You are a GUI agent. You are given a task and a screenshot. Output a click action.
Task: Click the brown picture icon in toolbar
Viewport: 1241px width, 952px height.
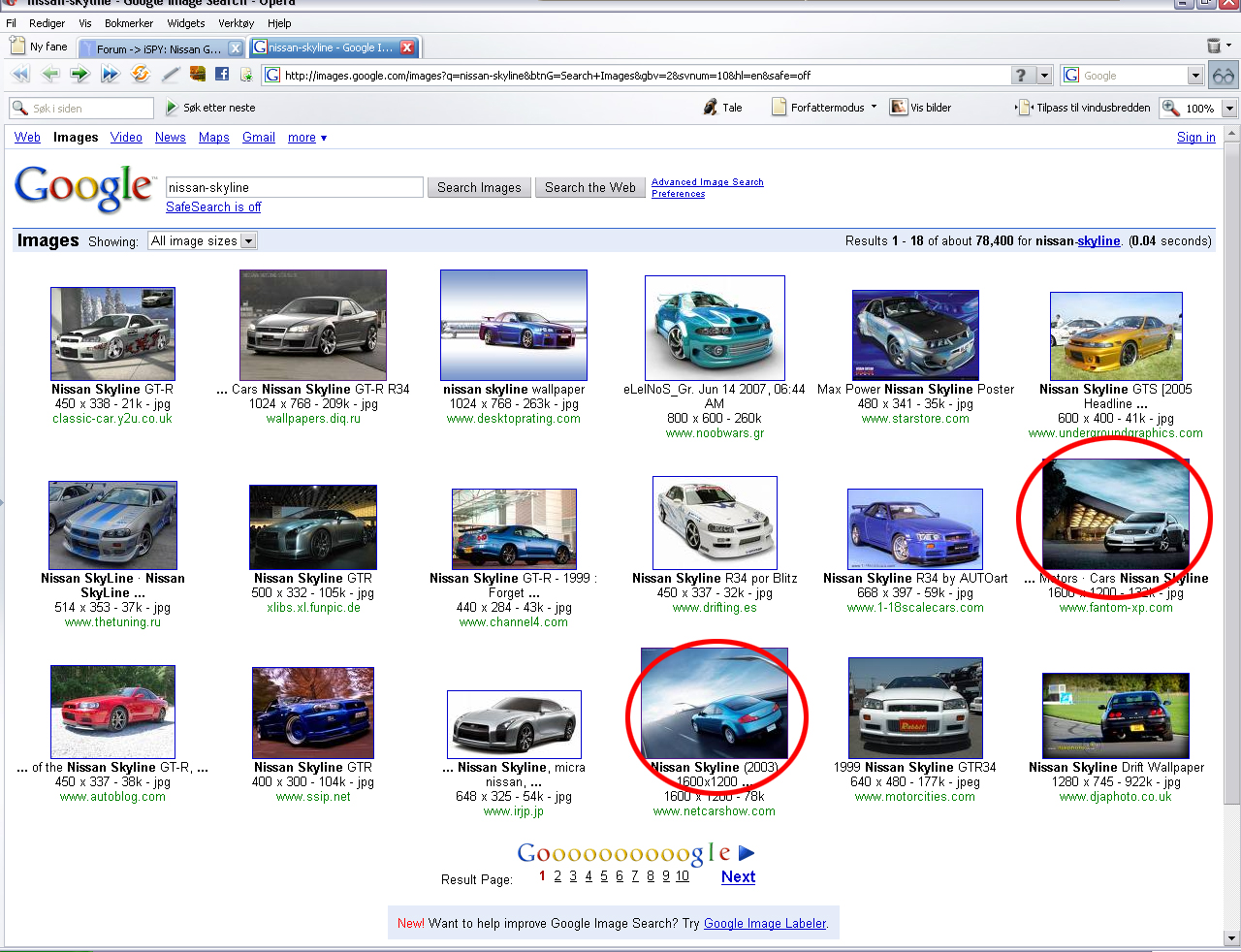pos(198,75)
